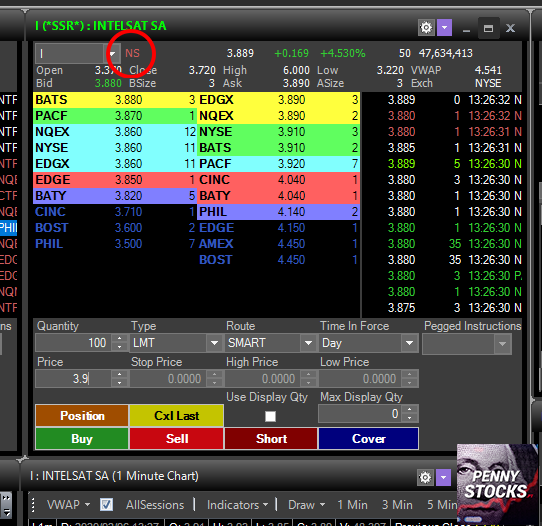542x526 pixels.
Task: Select the EDGX 3.890 ask row
Action: (279, 100)
